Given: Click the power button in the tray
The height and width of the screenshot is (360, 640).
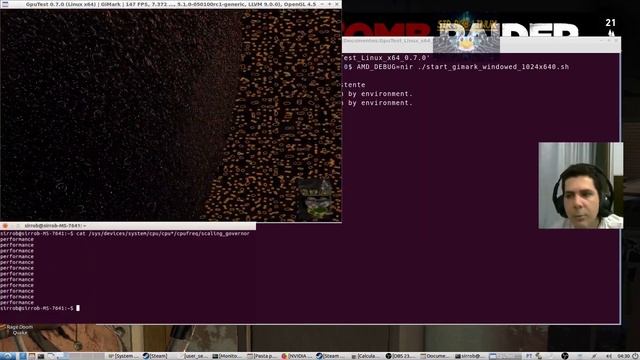Looking at the screenshot, I should [636, 356].
